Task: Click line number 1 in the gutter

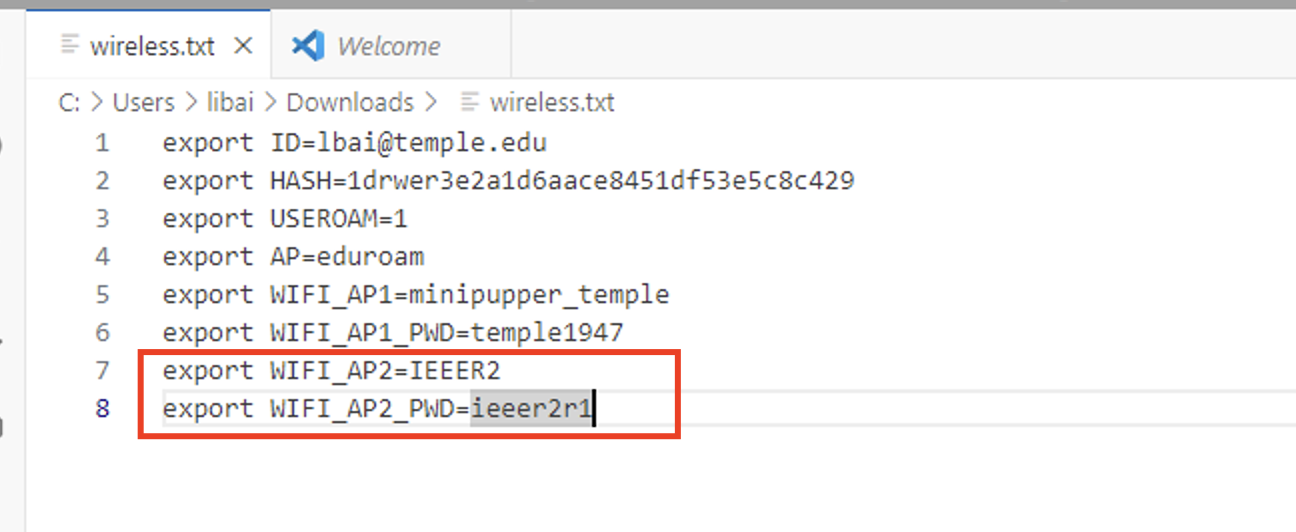Action: pos(102,143)
